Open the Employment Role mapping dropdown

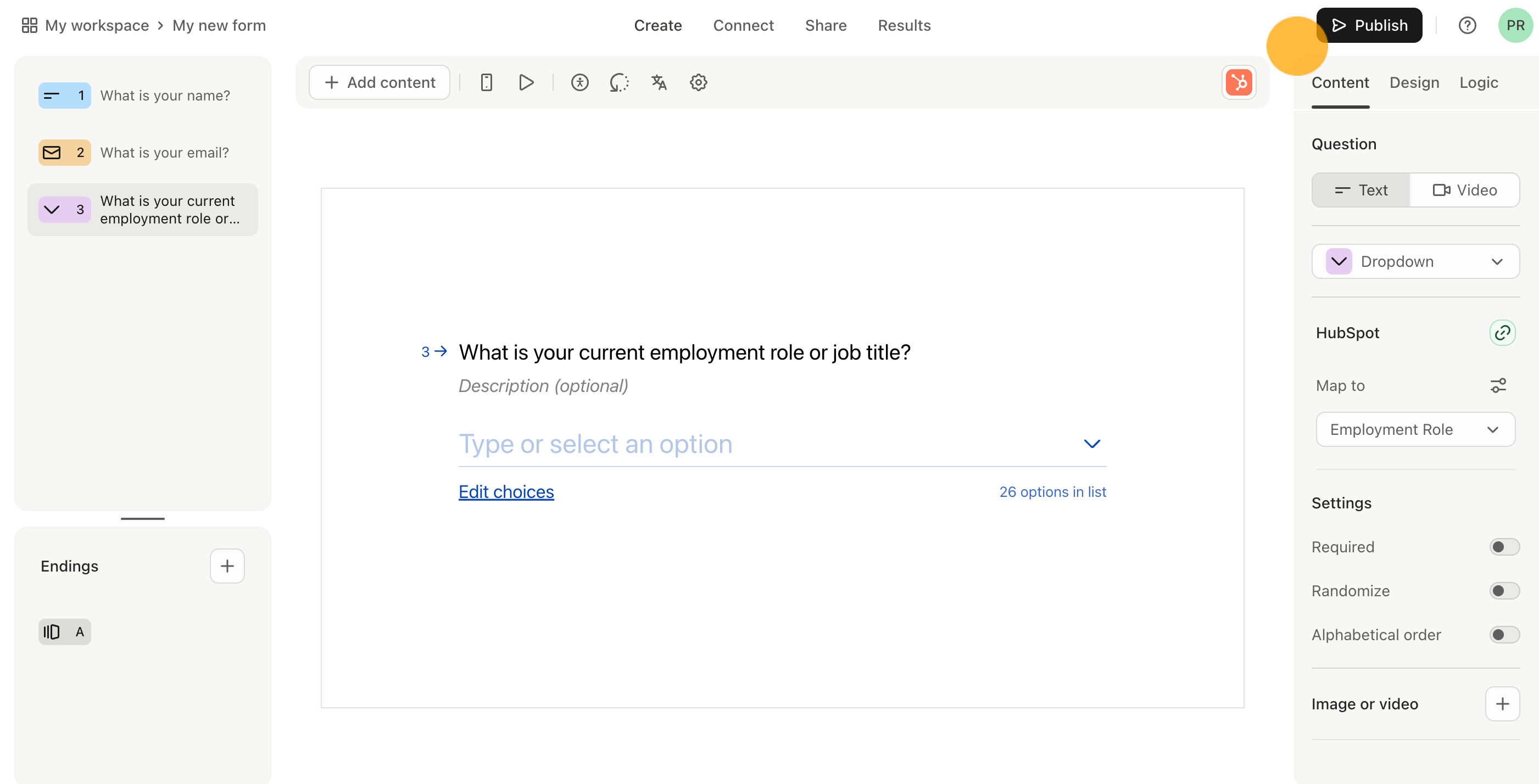coord(1415,430)
